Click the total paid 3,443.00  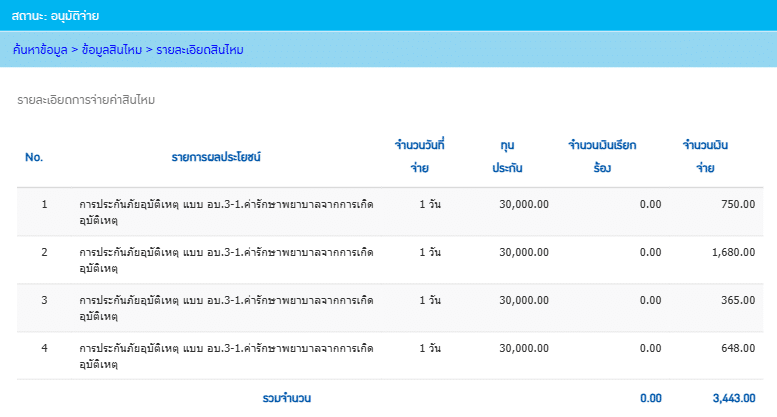pyautogui.click(x=734, y=398)
